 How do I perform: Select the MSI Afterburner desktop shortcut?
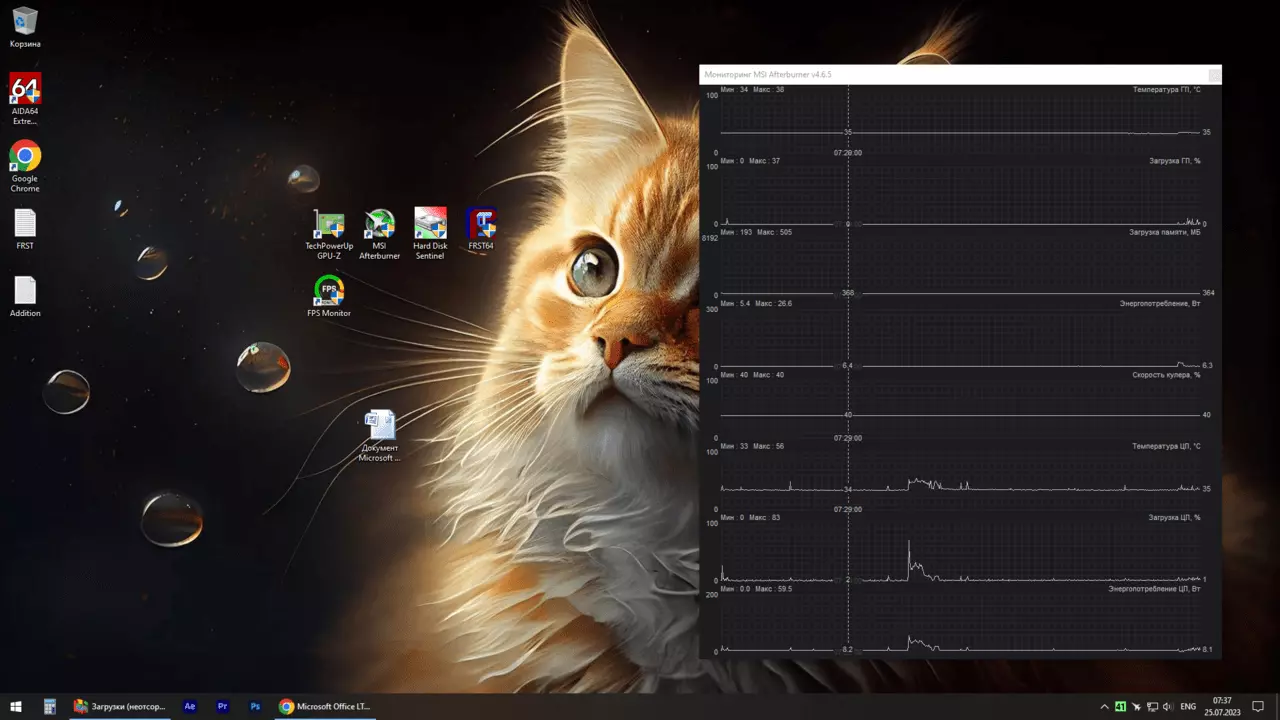[x=379, y=235]
